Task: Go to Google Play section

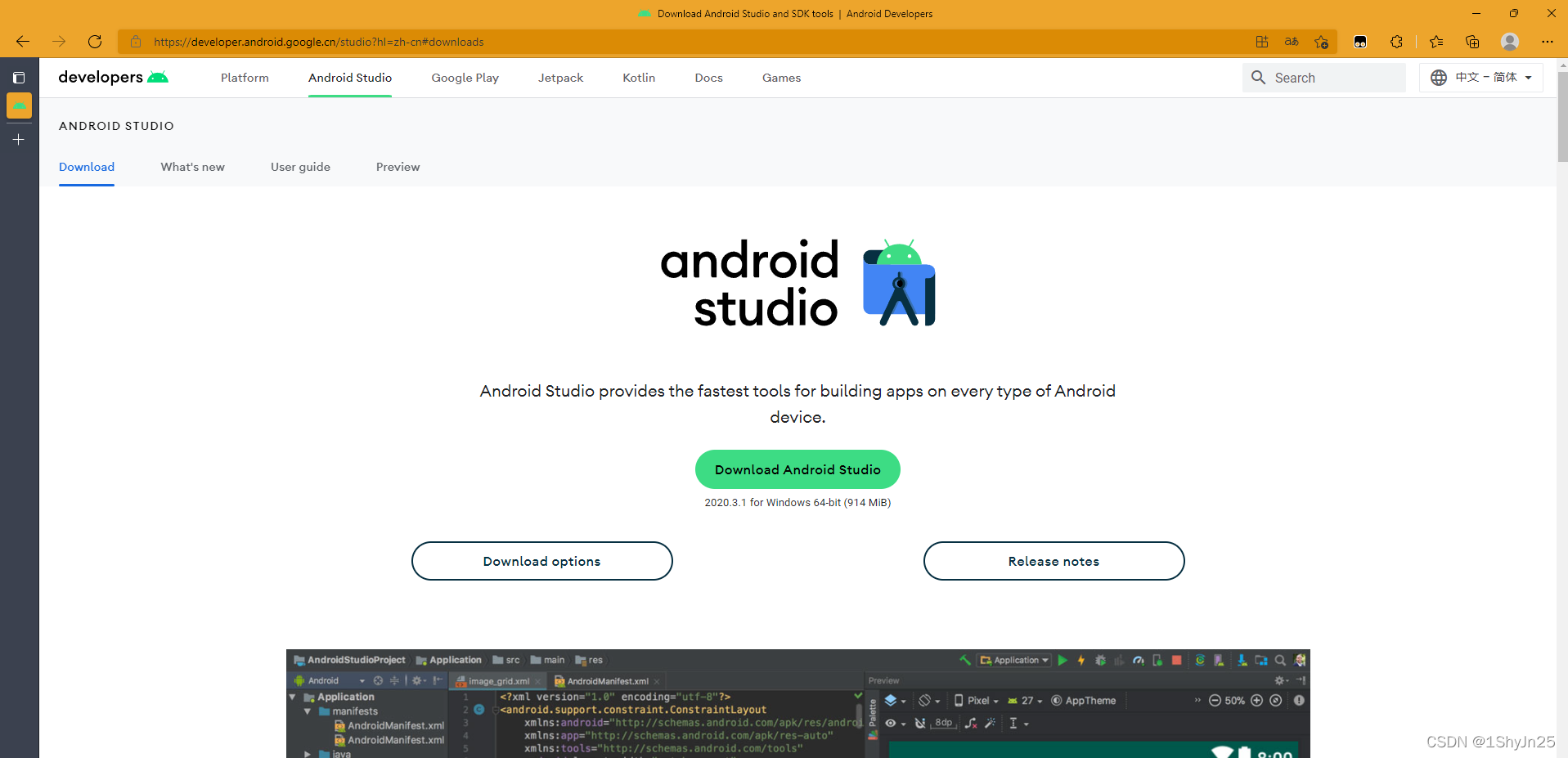Action: click(465, 78)
